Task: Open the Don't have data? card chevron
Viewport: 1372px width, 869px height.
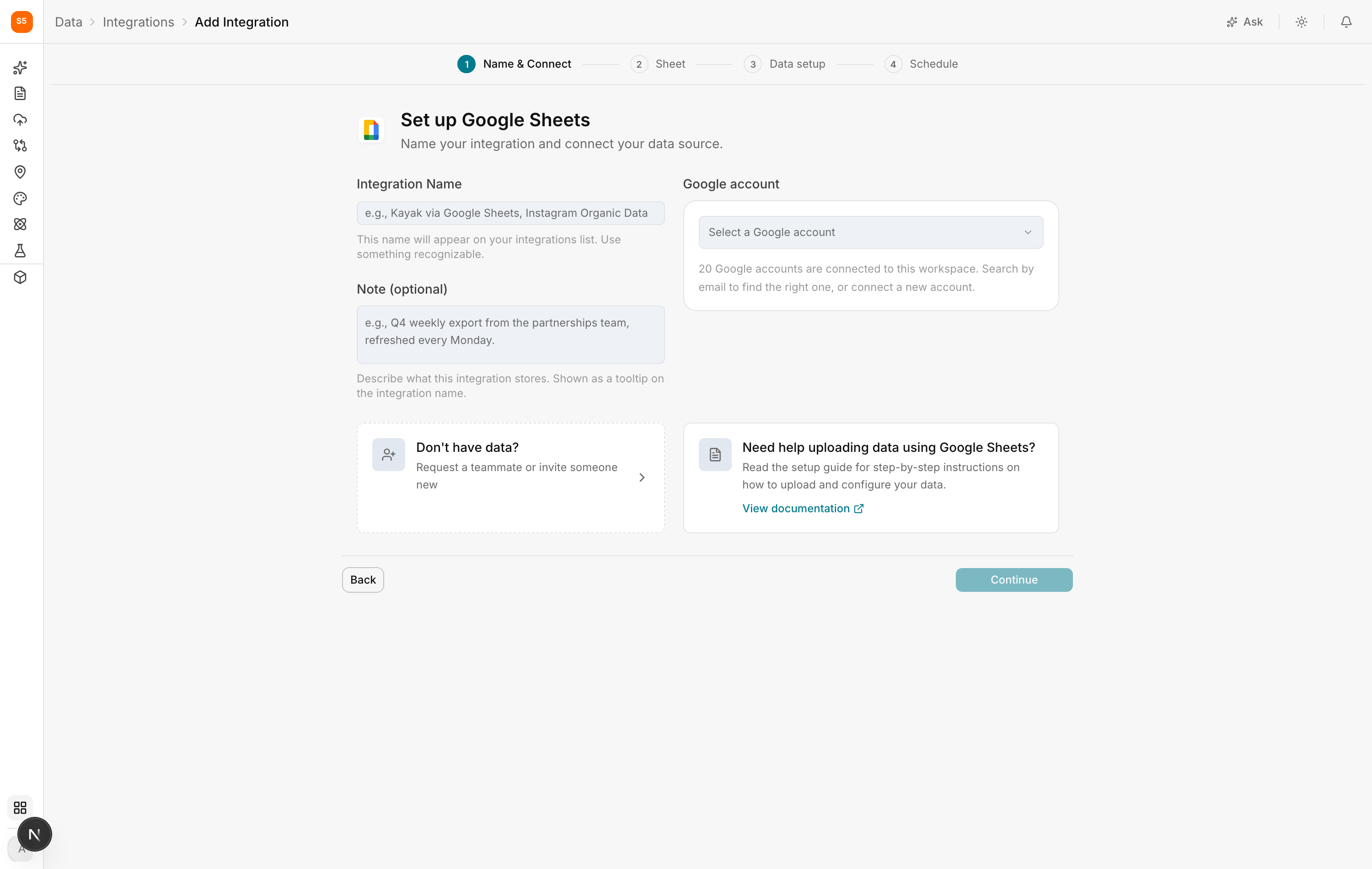Action: [642, 477]
